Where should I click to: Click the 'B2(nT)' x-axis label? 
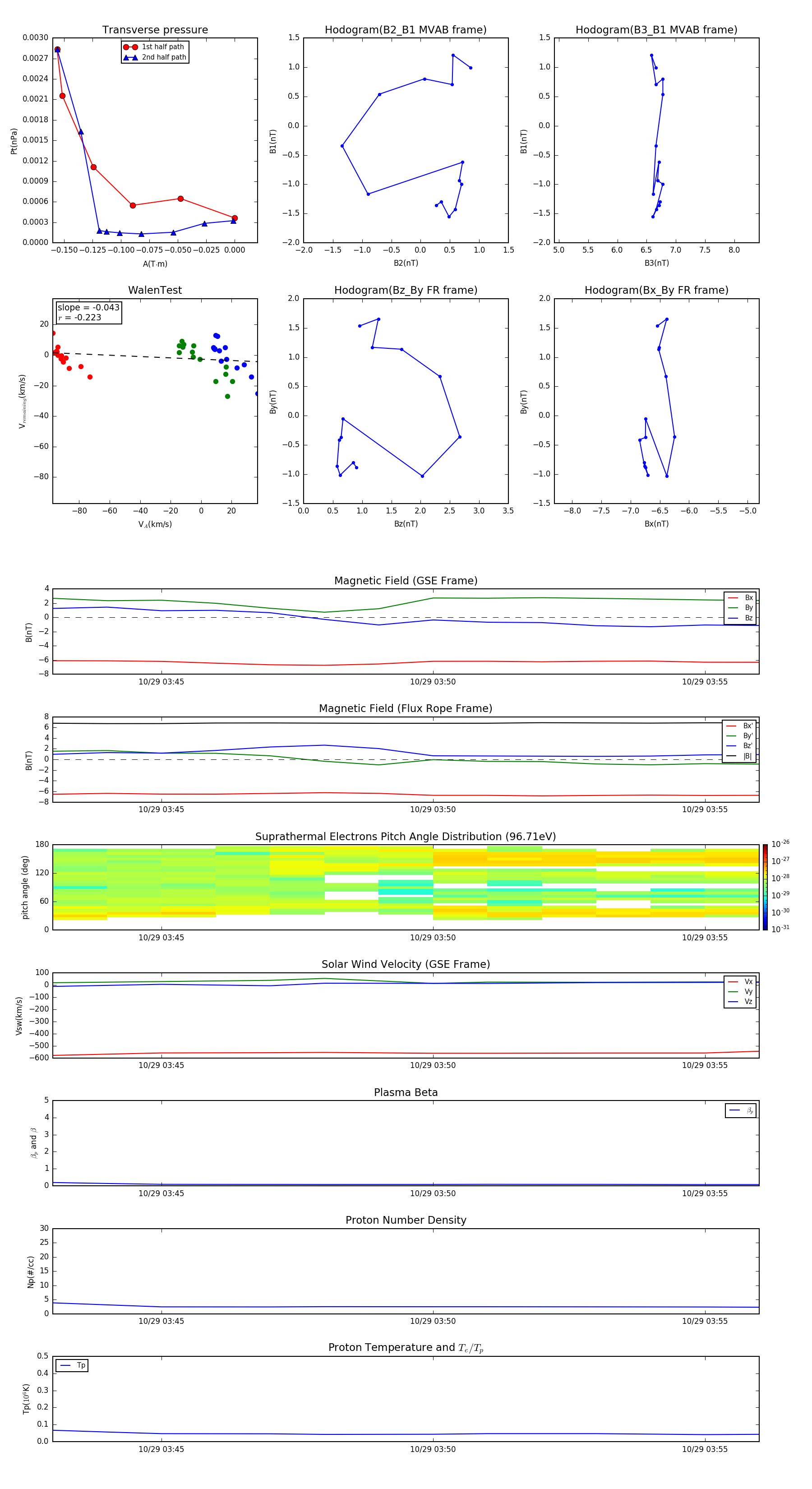click(406, 264)
